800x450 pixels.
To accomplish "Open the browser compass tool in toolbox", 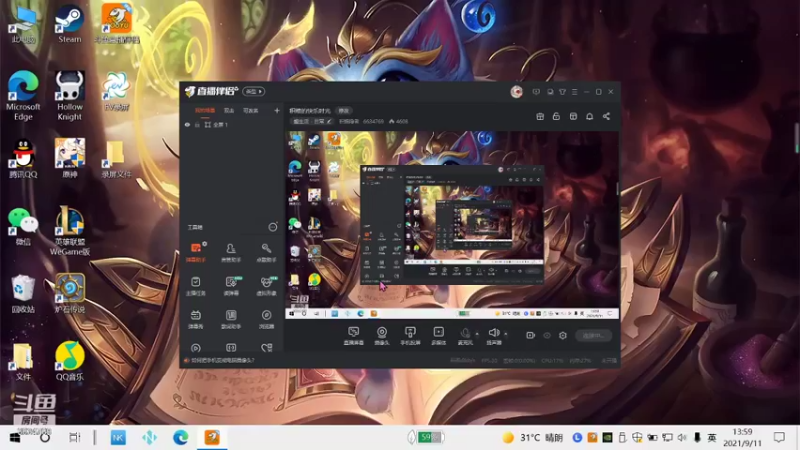I will tap(266, 319).
